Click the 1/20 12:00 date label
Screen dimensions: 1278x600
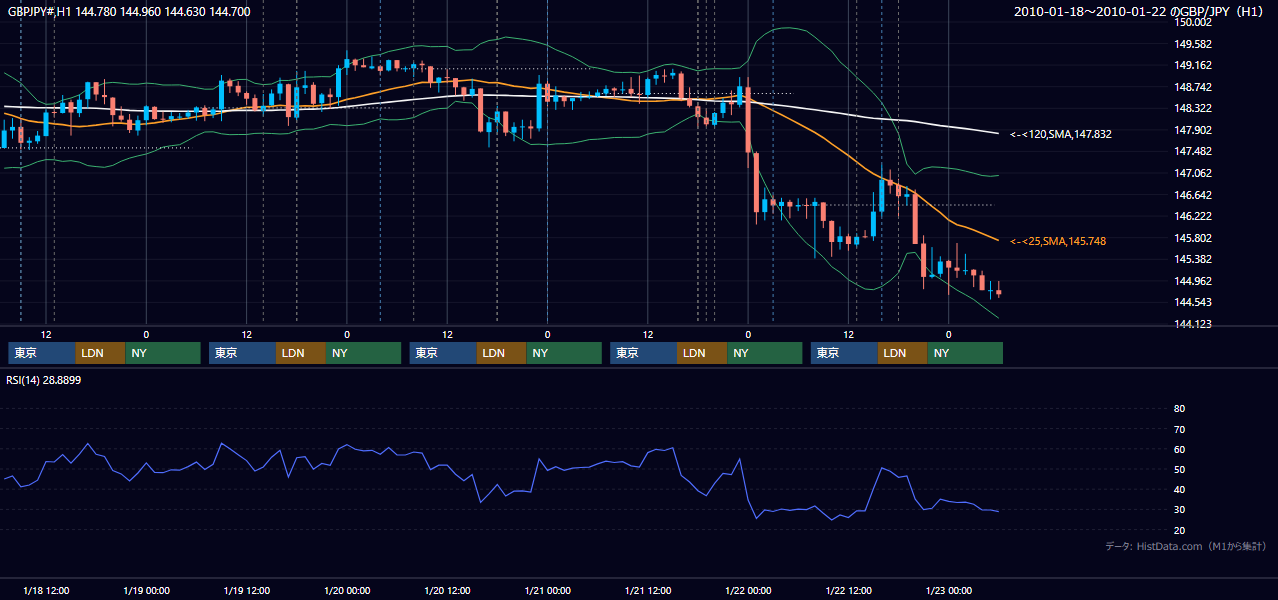pos(448,591)
